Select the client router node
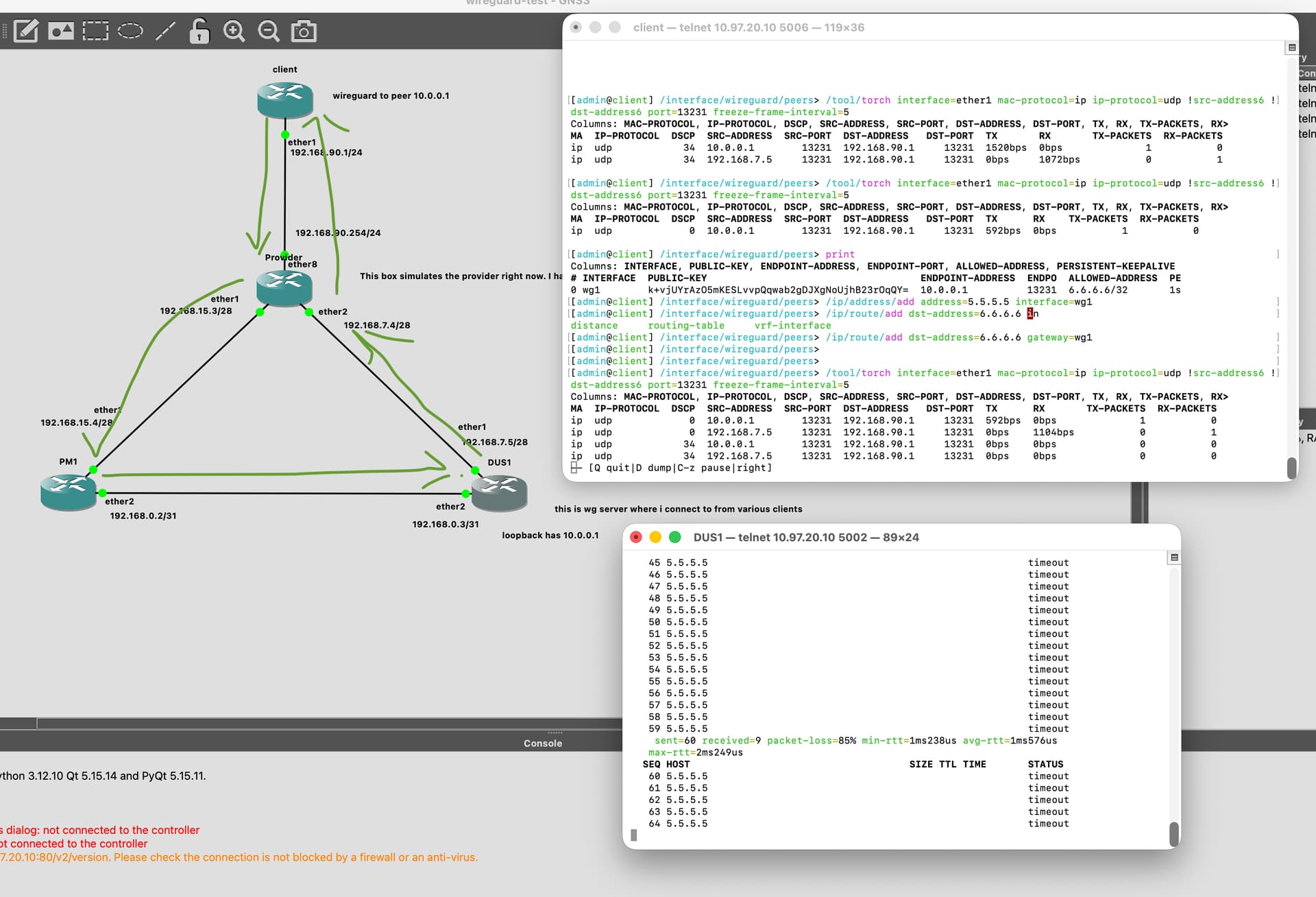Screen dimensions: 1316x897 click(x=285, y=99)
